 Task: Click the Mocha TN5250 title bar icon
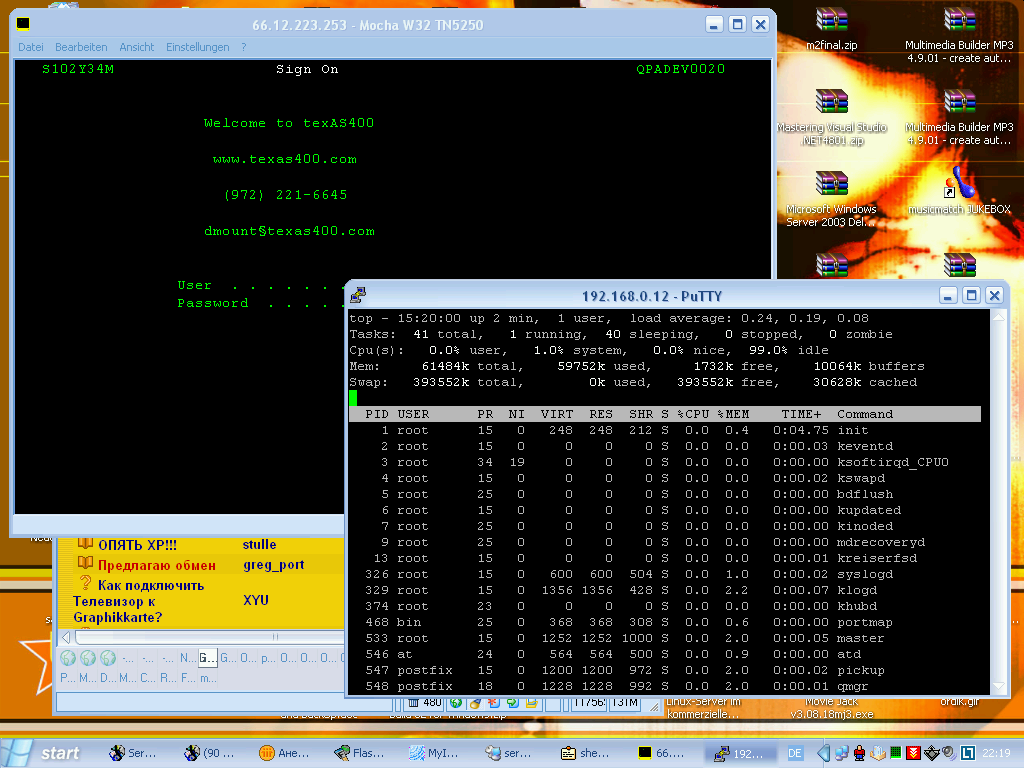[x=23, y=24]
